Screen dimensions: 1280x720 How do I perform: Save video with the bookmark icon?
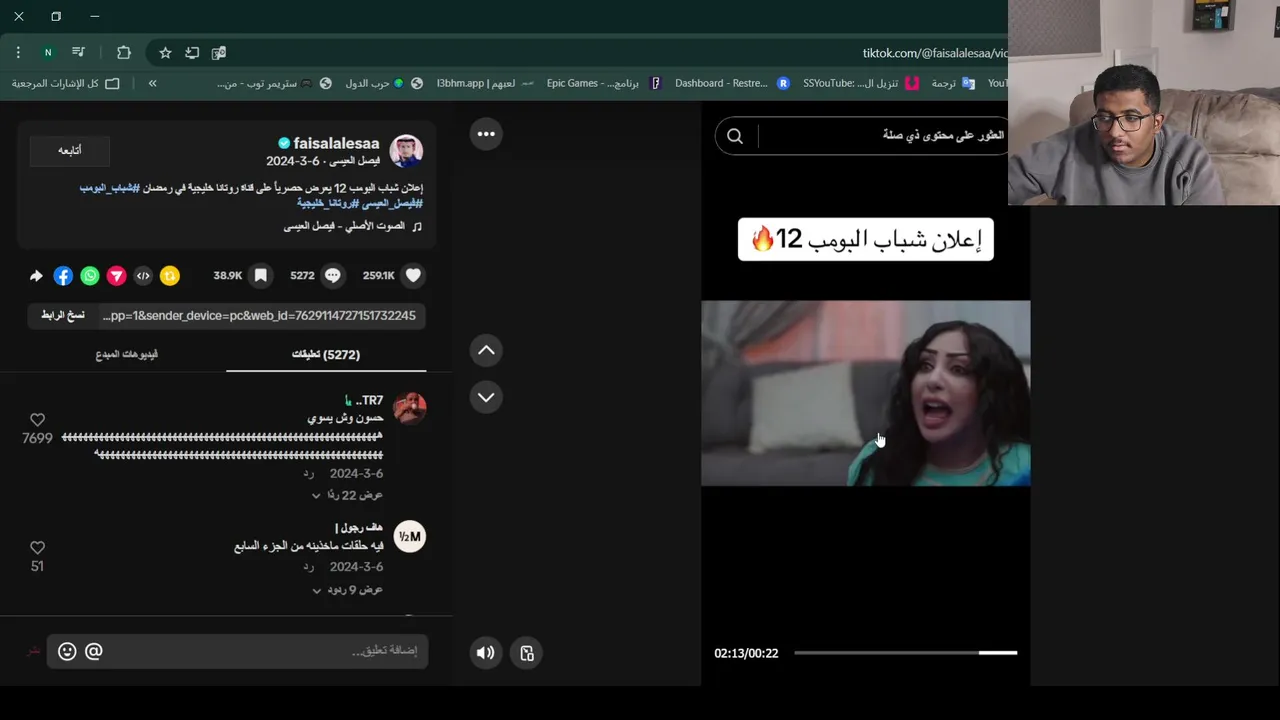tap(260, 276)
